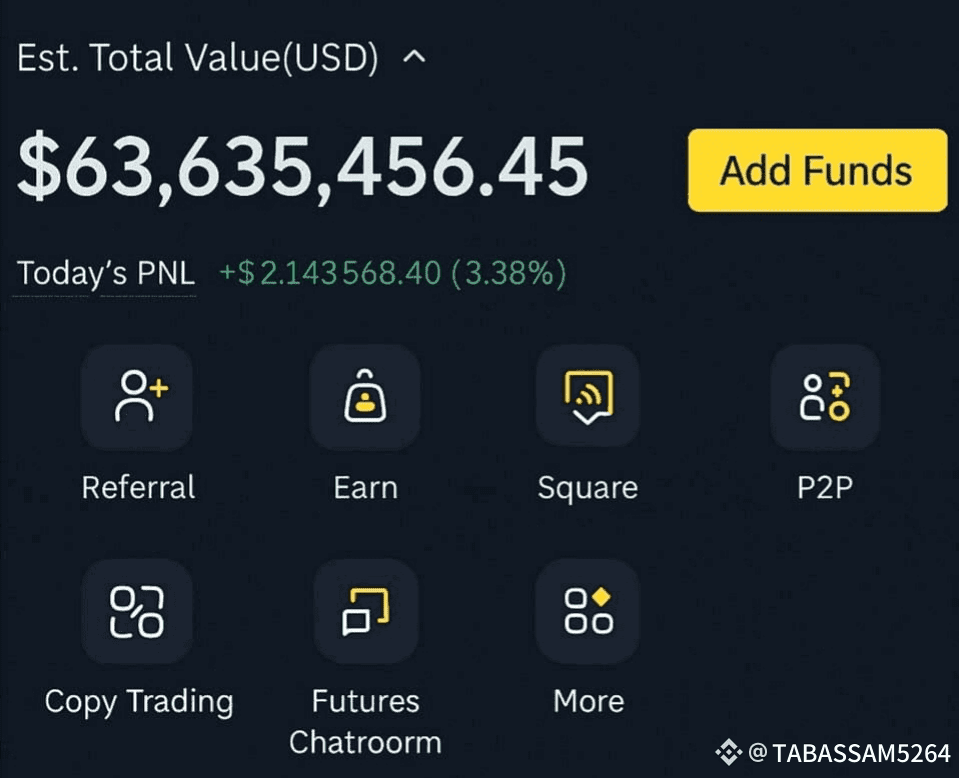
Task: Click the Binance logo watermark
Action: pyautogui.click(x=728, y=752)
